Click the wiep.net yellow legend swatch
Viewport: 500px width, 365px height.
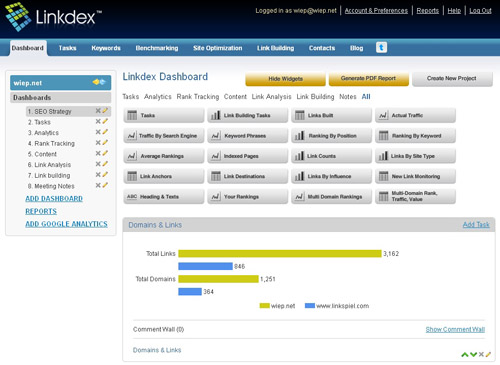coord(265,306)
